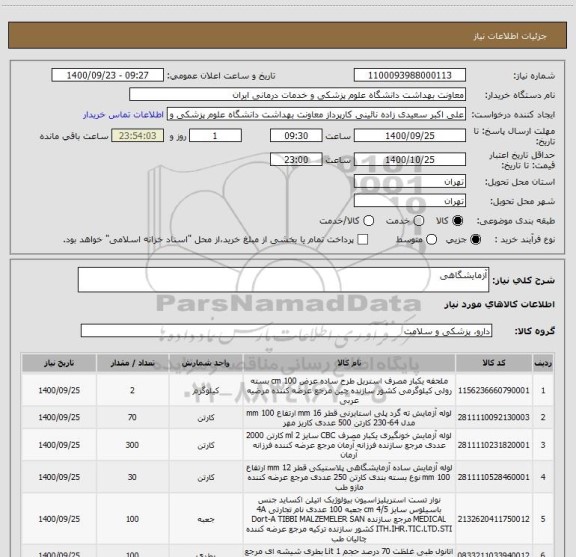Click the جعبه unit cell in row 5
The width and height of the screenshot is (576, 557).
(x=206, y=519)
